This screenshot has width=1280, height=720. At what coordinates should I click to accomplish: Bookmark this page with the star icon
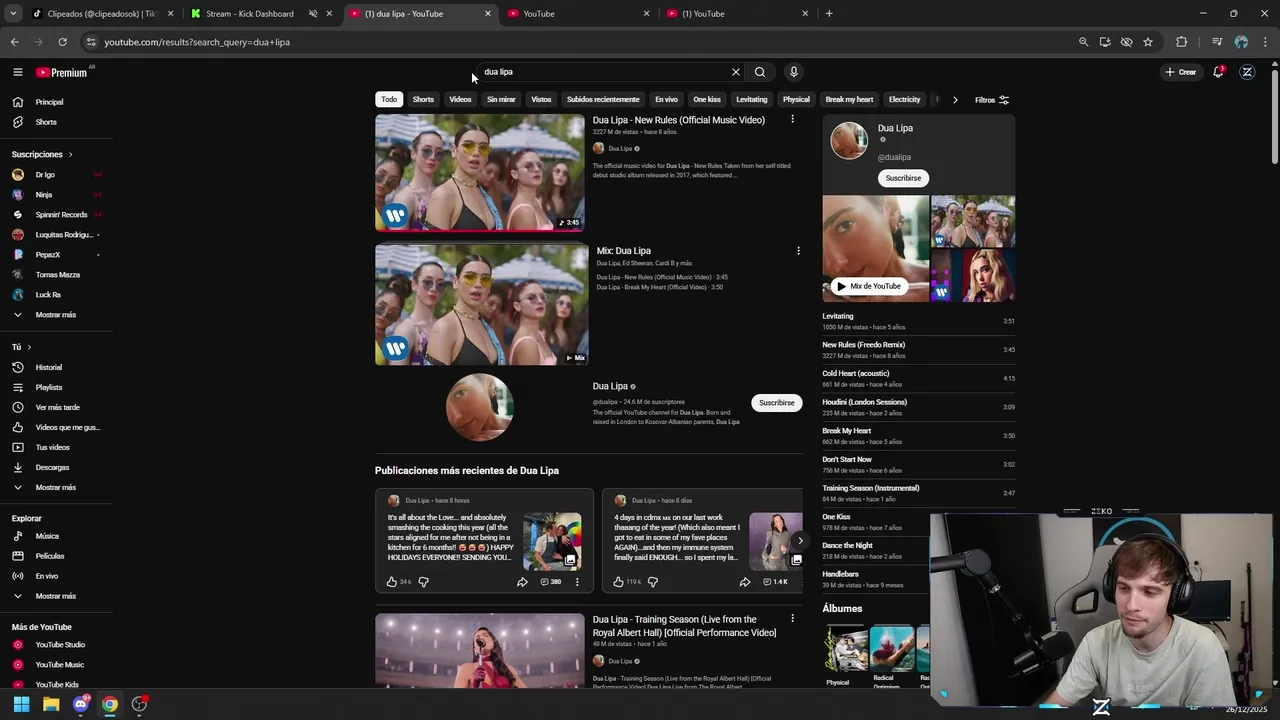tap(1148, 42)
